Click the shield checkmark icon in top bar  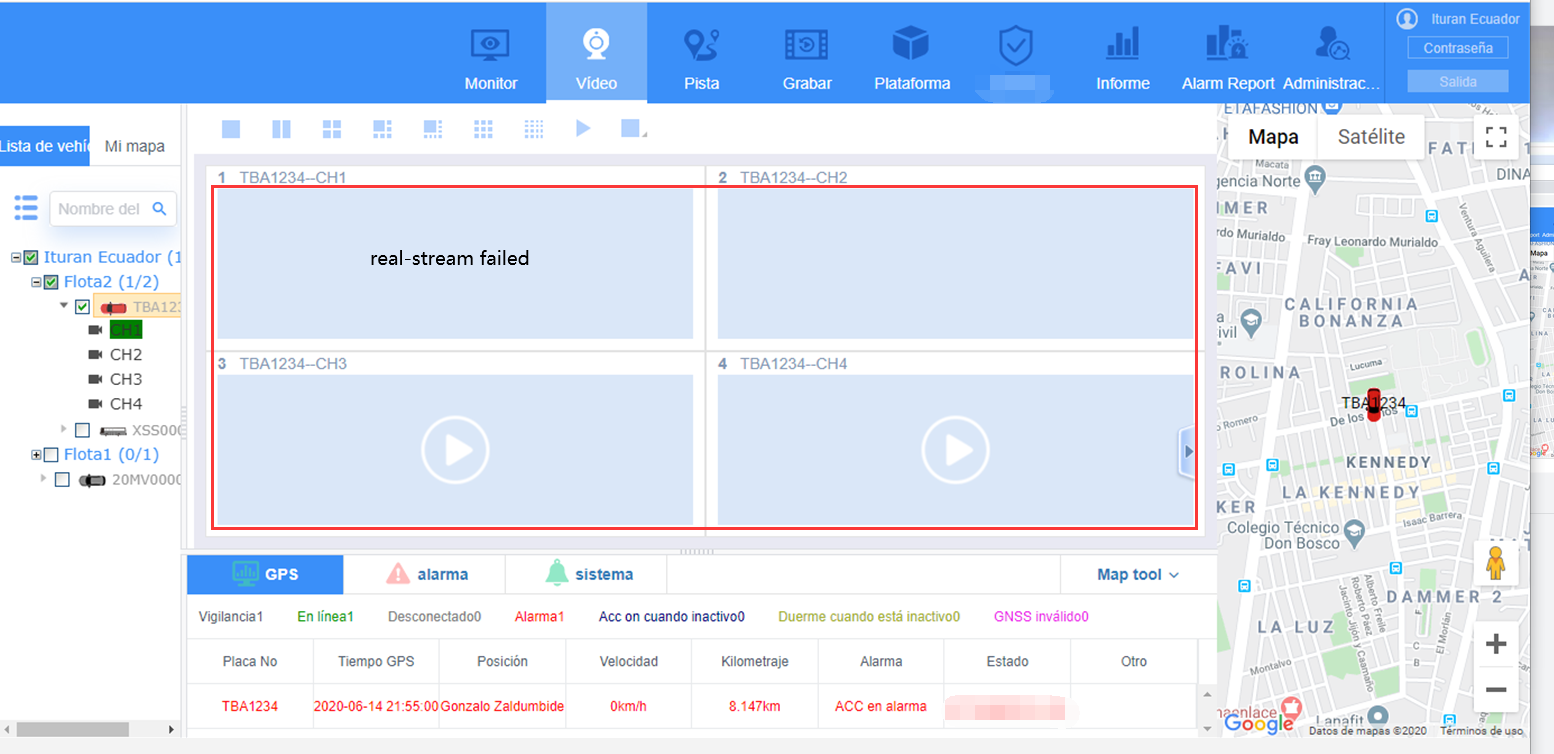coord(1015,47)
